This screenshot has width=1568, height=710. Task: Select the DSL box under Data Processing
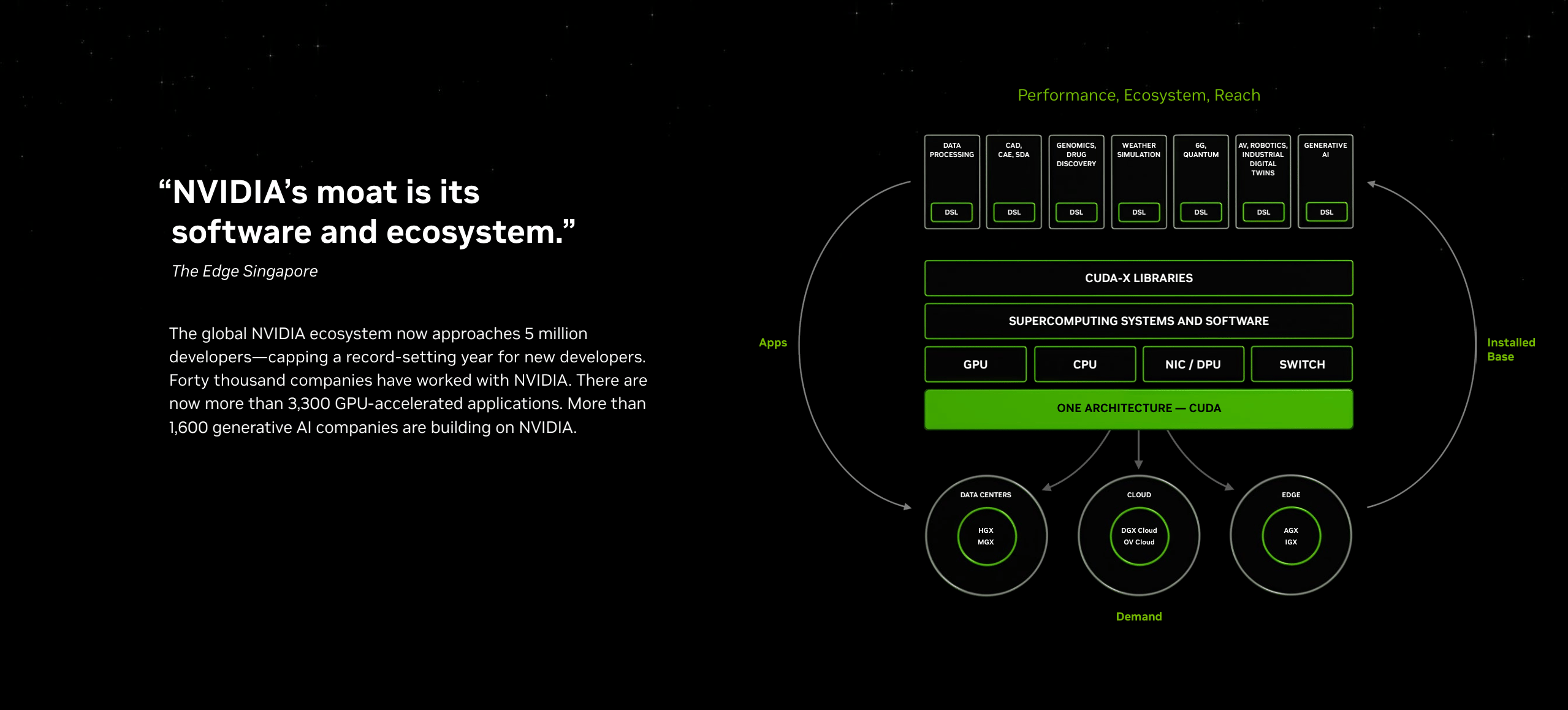point(951,212)
